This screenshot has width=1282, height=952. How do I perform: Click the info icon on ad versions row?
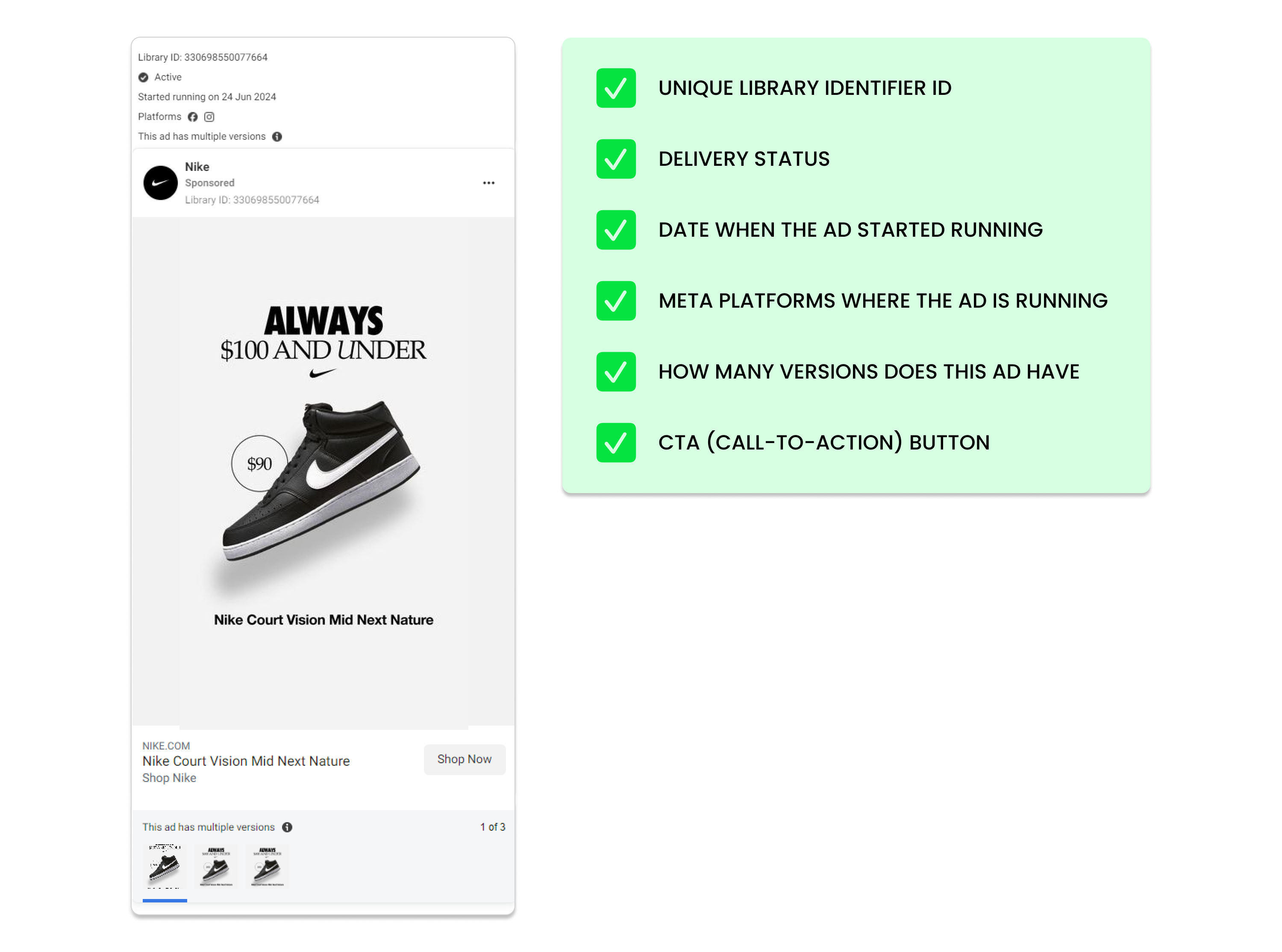point(285,827)
